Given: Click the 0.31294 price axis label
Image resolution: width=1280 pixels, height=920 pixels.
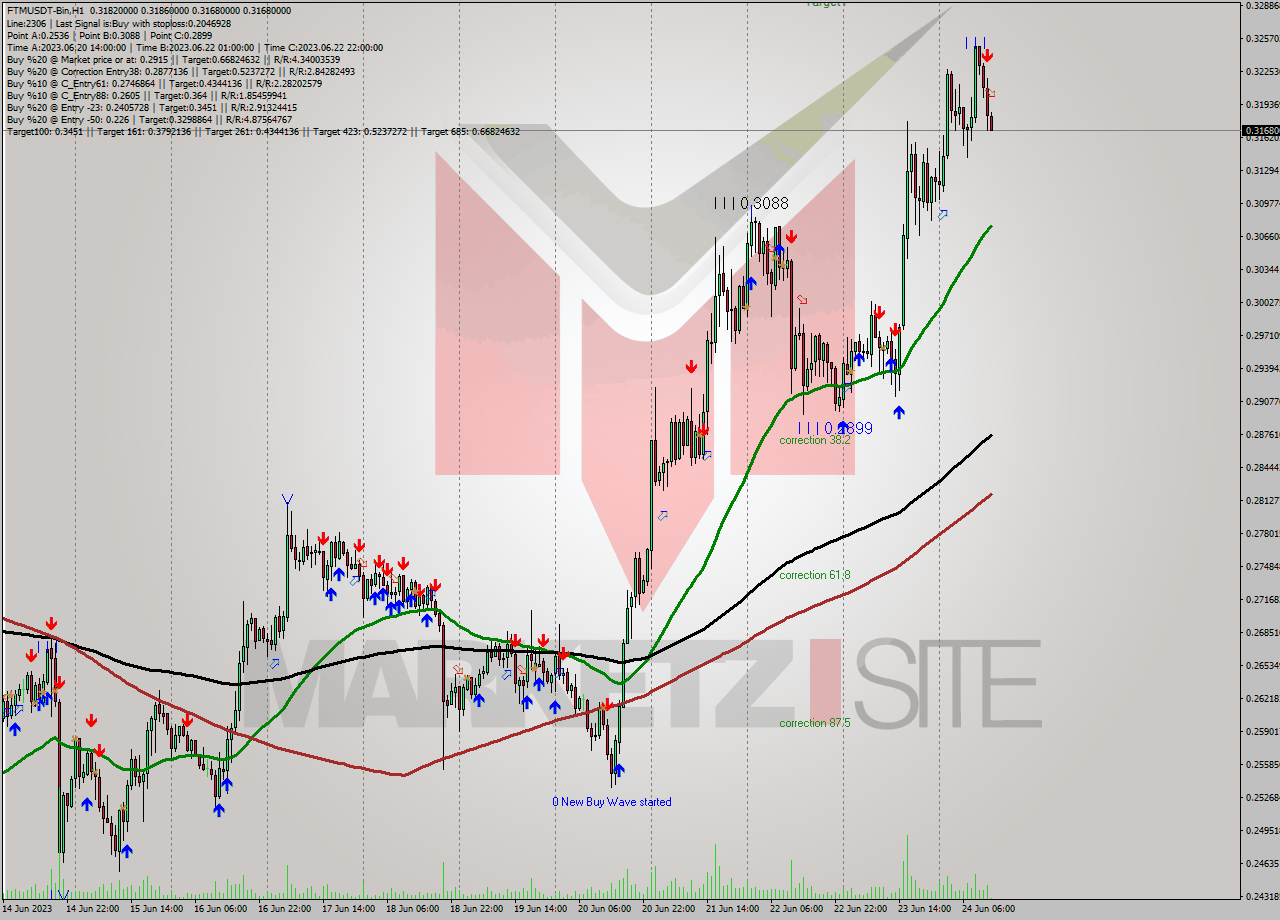Looking at the screenshot, I should (x=1261, y=170).
